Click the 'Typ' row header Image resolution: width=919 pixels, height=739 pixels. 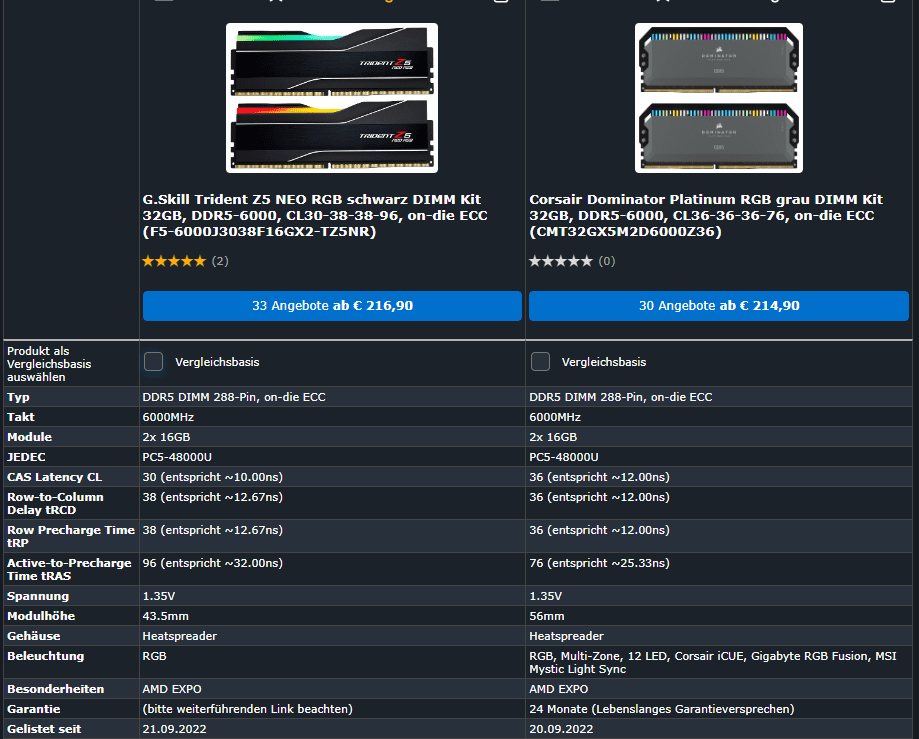click(18, 397)
